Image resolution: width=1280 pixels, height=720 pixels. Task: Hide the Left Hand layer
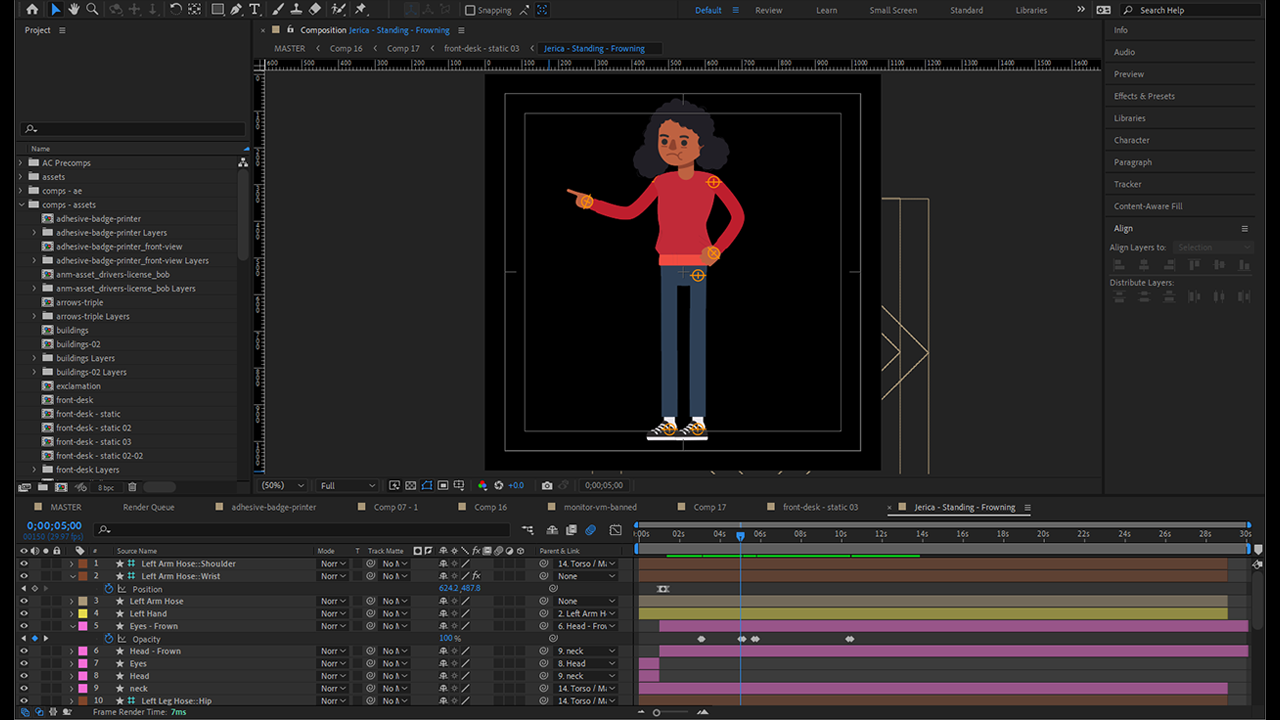click(x=24, y=614)
